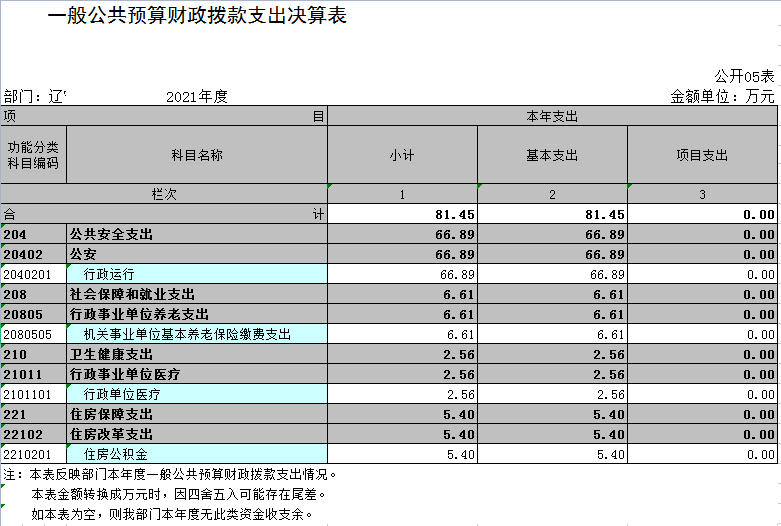781x526 pixels.
Task: Click the code cell 22102
Action: [x=33, y=434]
